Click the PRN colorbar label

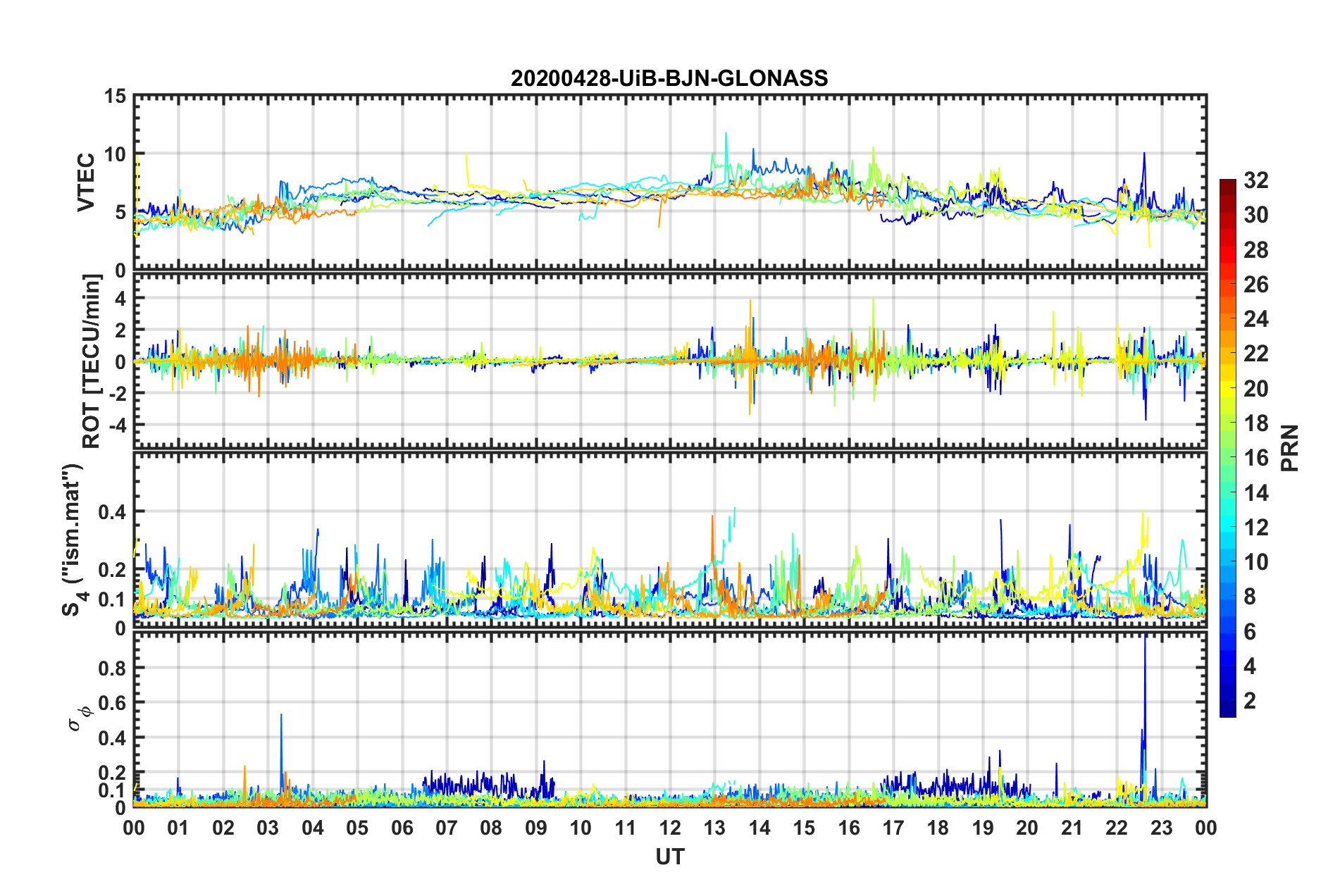pyautogui.click(x=1290, y=448)
